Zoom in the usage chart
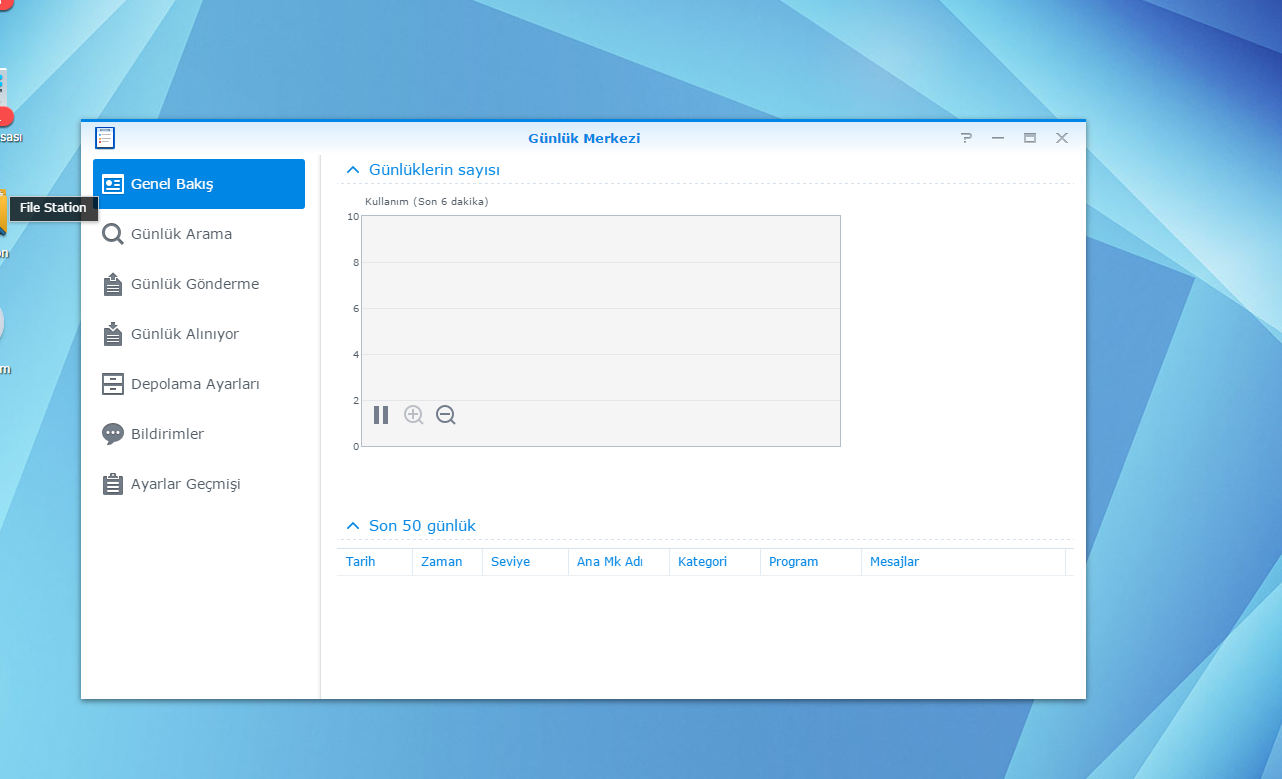The image size is (1282, 779). pos(413,415)
